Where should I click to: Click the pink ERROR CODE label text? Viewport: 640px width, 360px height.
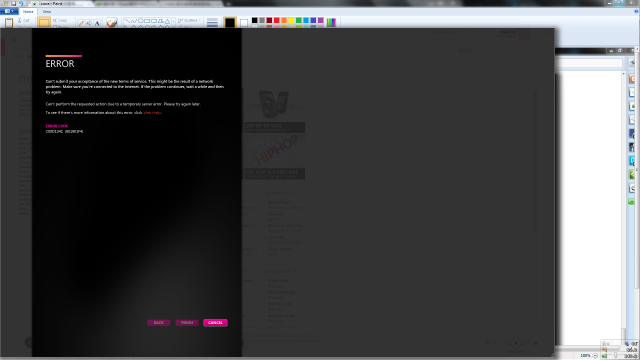click(x=57, y=126)
